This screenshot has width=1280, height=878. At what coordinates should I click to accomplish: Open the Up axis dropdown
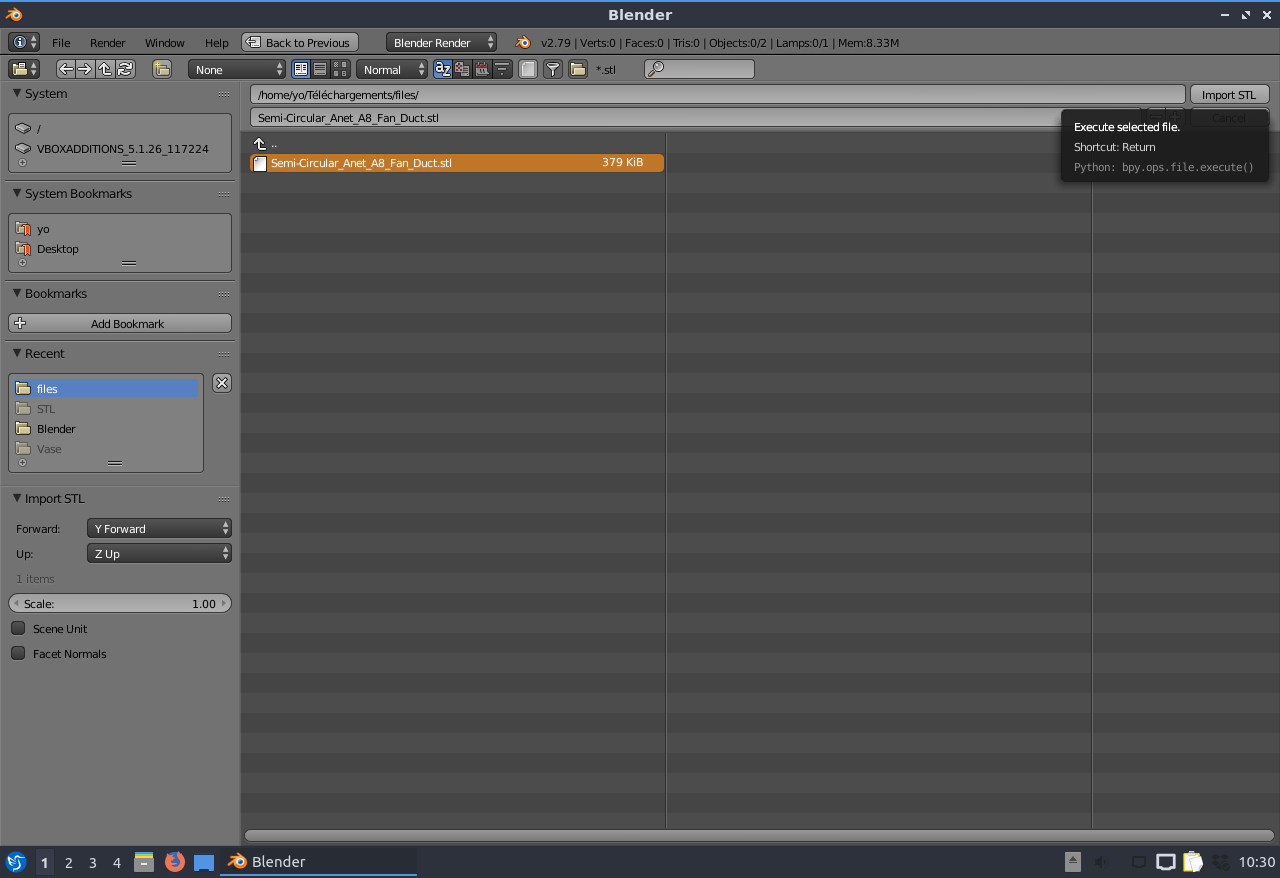click(x=159, y=553)
